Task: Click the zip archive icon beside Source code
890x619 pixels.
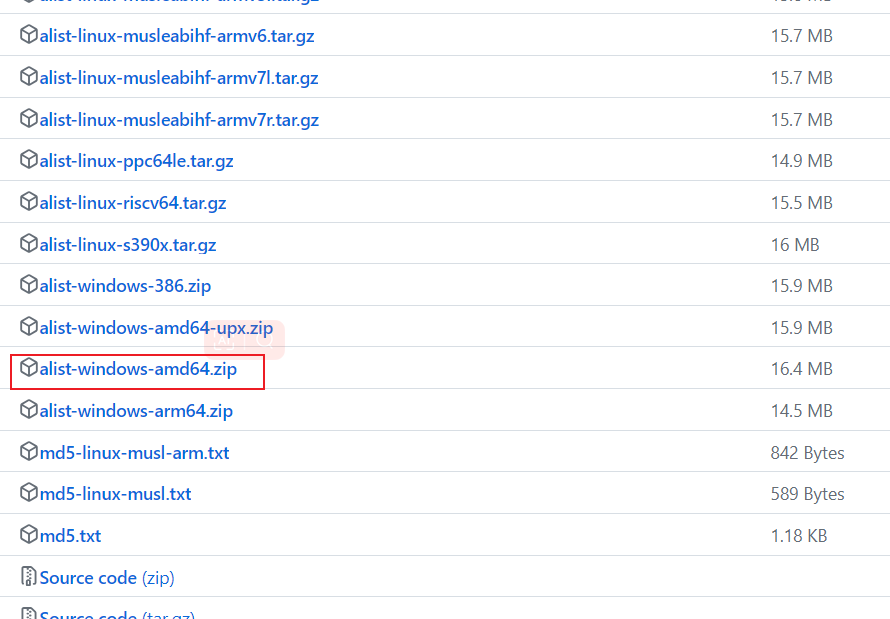Action: point(29,577)
